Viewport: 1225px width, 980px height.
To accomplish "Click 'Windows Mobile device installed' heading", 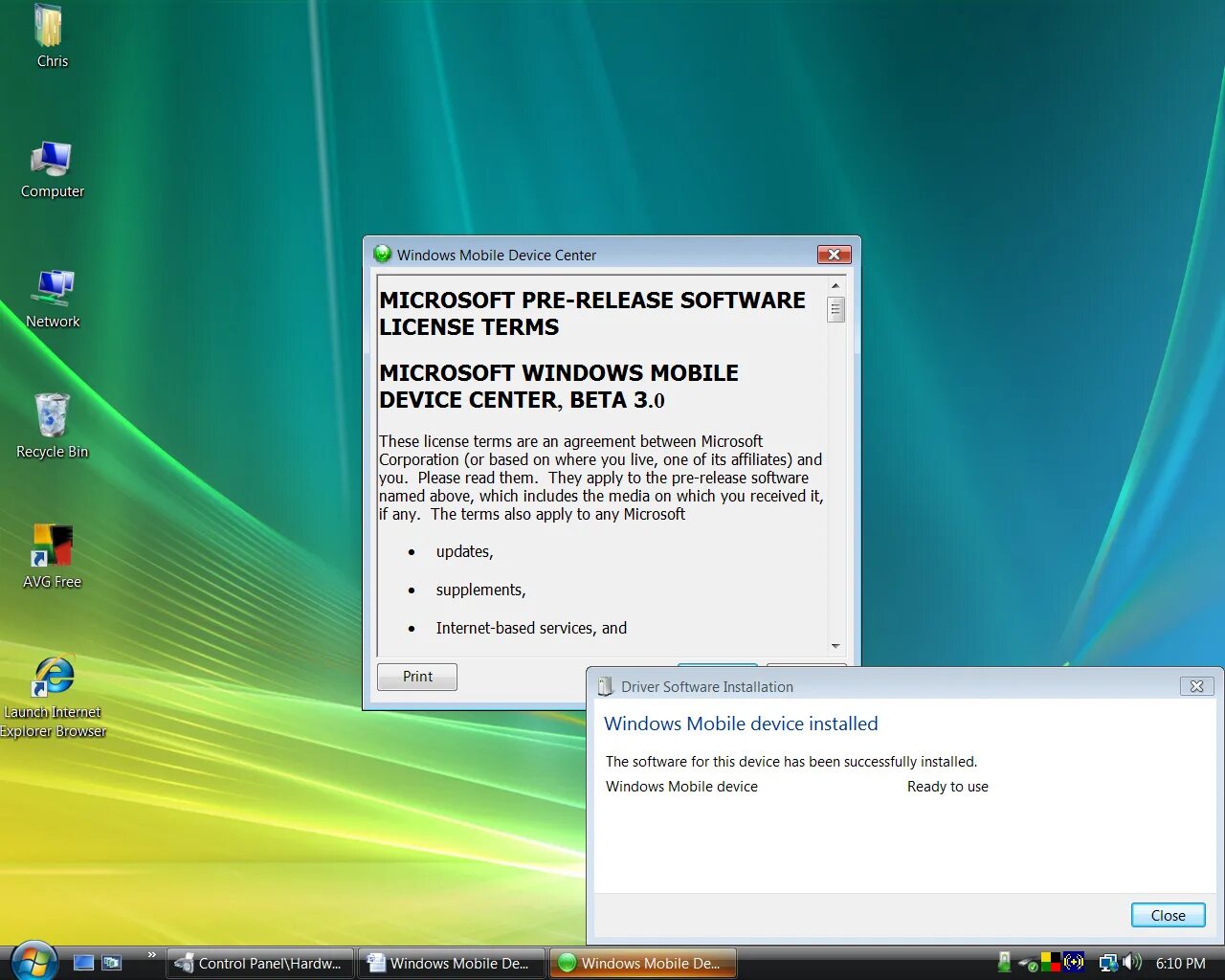I will (741, 724).
